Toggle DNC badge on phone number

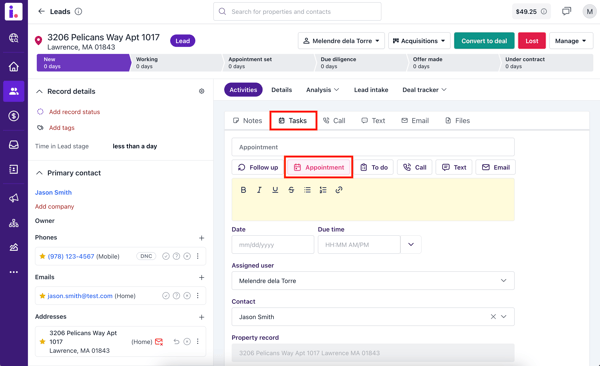(146, 256)
